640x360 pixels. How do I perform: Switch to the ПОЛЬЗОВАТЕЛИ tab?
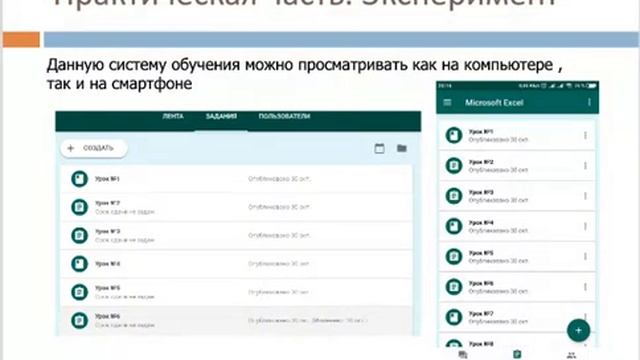coord(284,116)
